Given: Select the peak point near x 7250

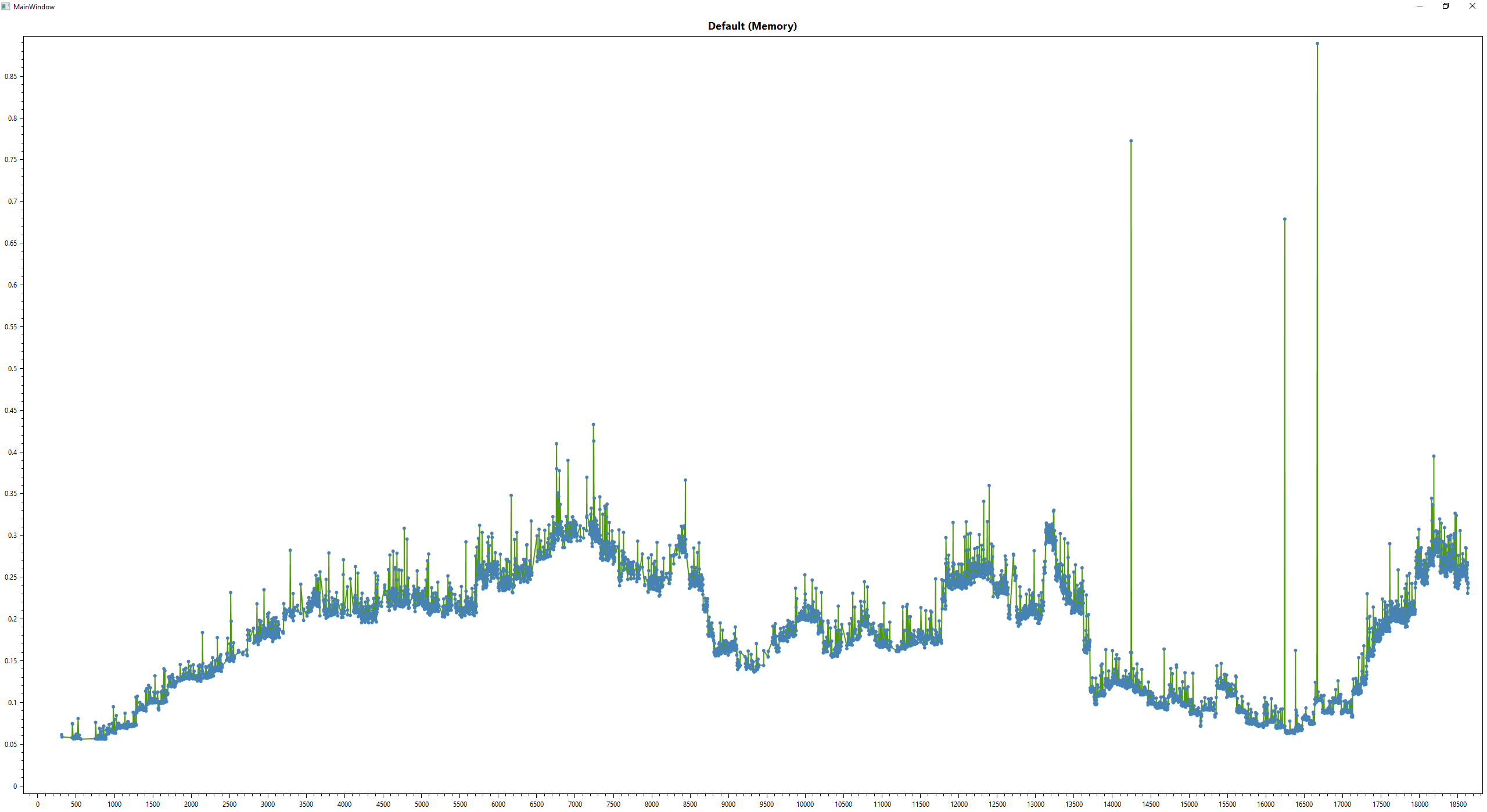Looking at the screenshot, I should click(593, 425).
